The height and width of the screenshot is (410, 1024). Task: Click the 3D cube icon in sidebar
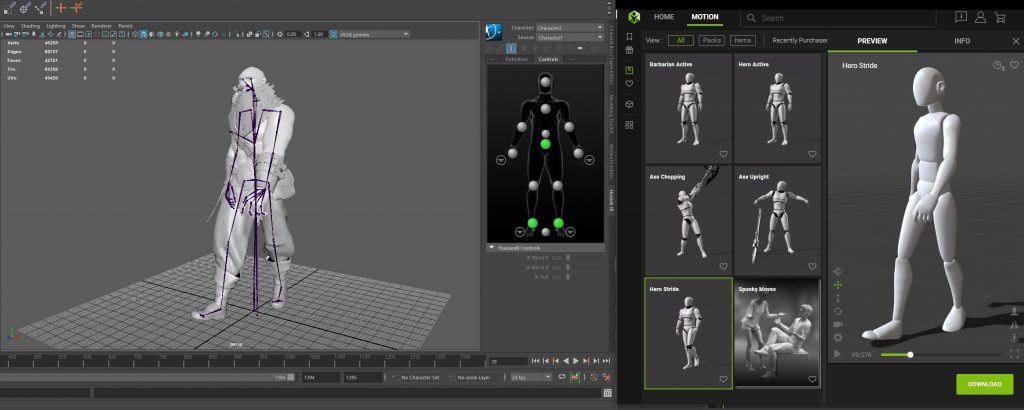pyautogui.click(x=629, y=104)
